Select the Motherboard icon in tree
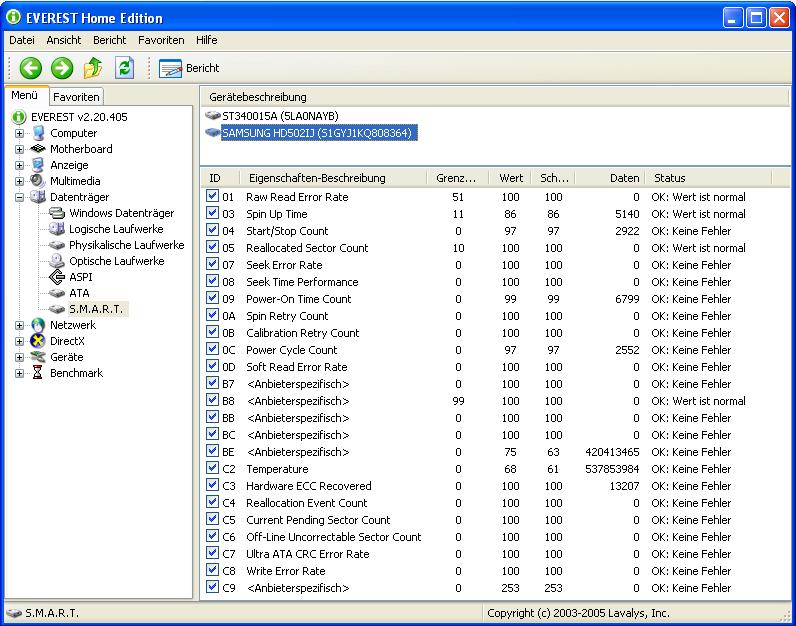796x626 pixels. [38, 149]
